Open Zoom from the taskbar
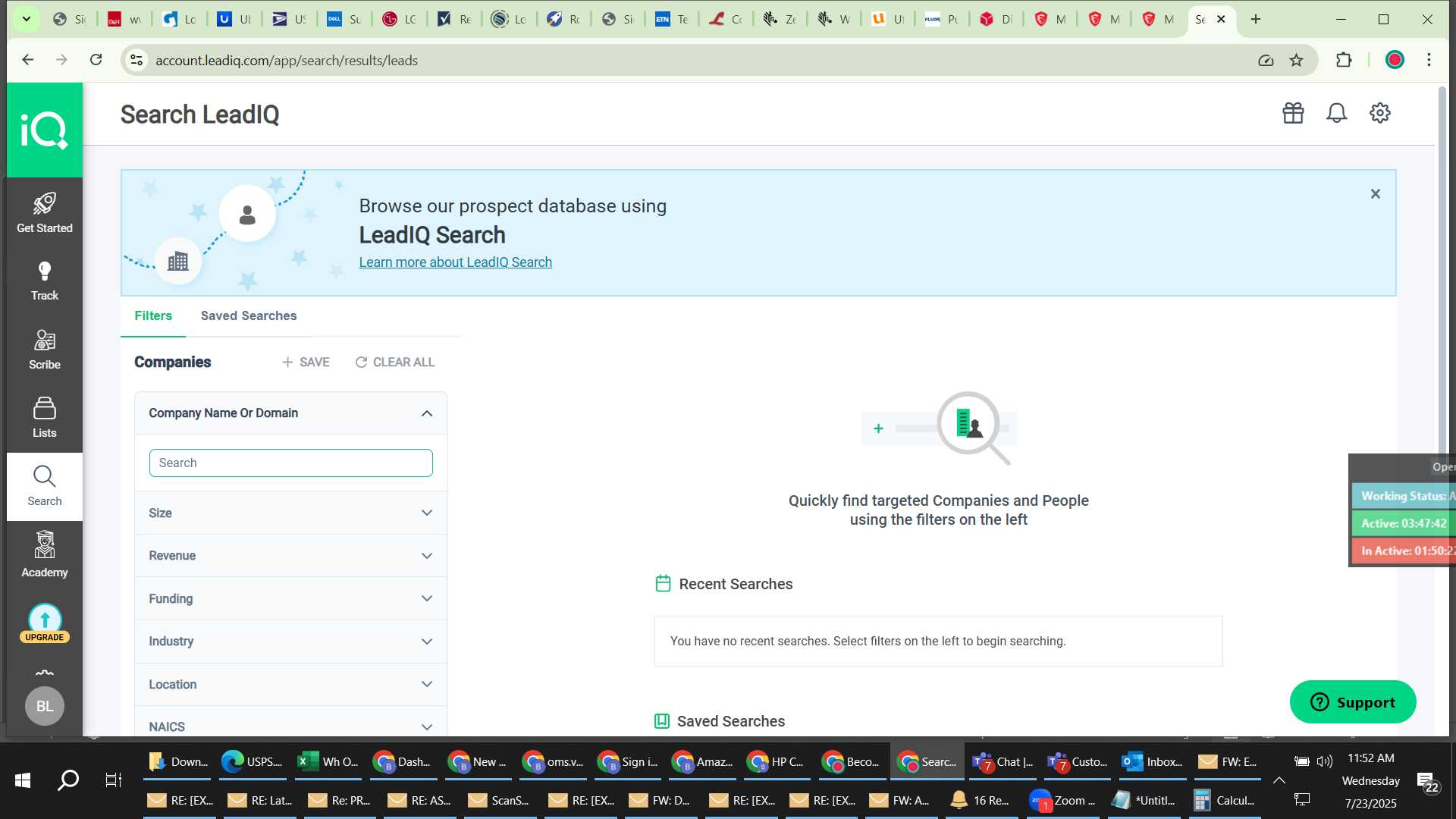Image resolution: width=1456 pixels, height=819 pixels. pyautogui.click(x=1062, y=801)
